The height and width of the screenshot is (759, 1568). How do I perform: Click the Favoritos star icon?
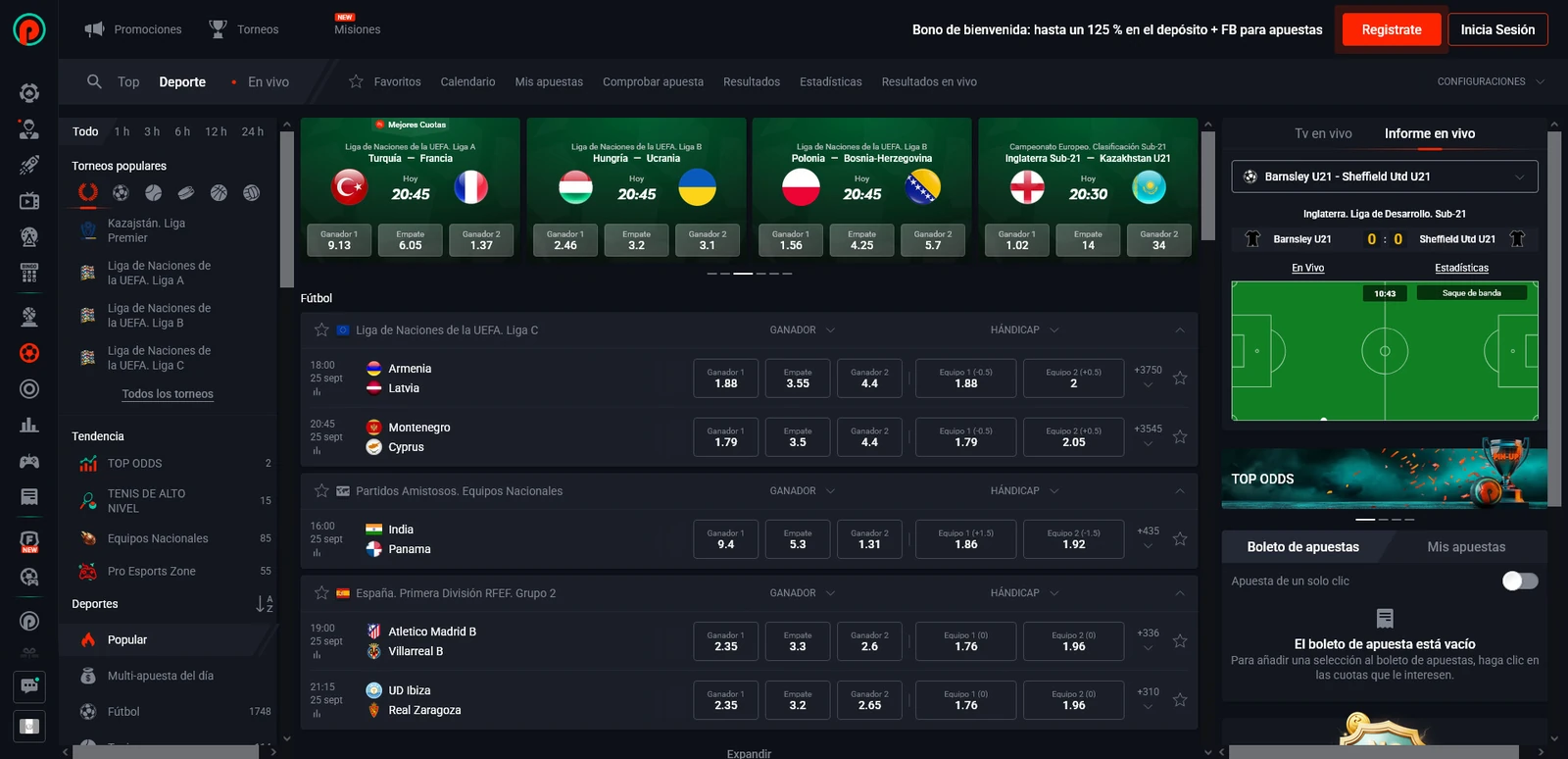tap(356, 81)
